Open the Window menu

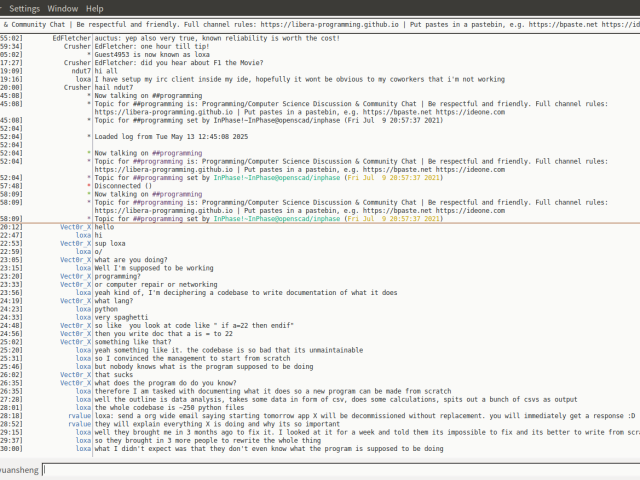[63, 7]
